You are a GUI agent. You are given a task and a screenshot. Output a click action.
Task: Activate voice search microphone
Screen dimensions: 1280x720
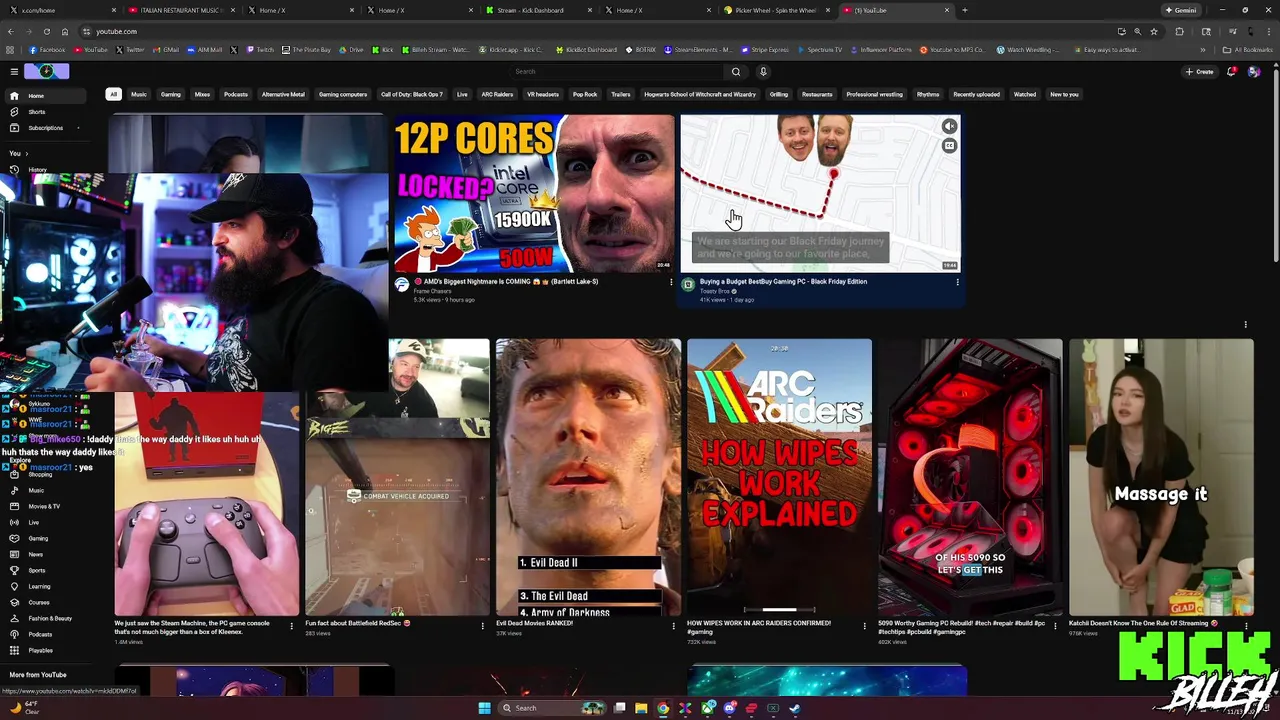coord(763,72)
